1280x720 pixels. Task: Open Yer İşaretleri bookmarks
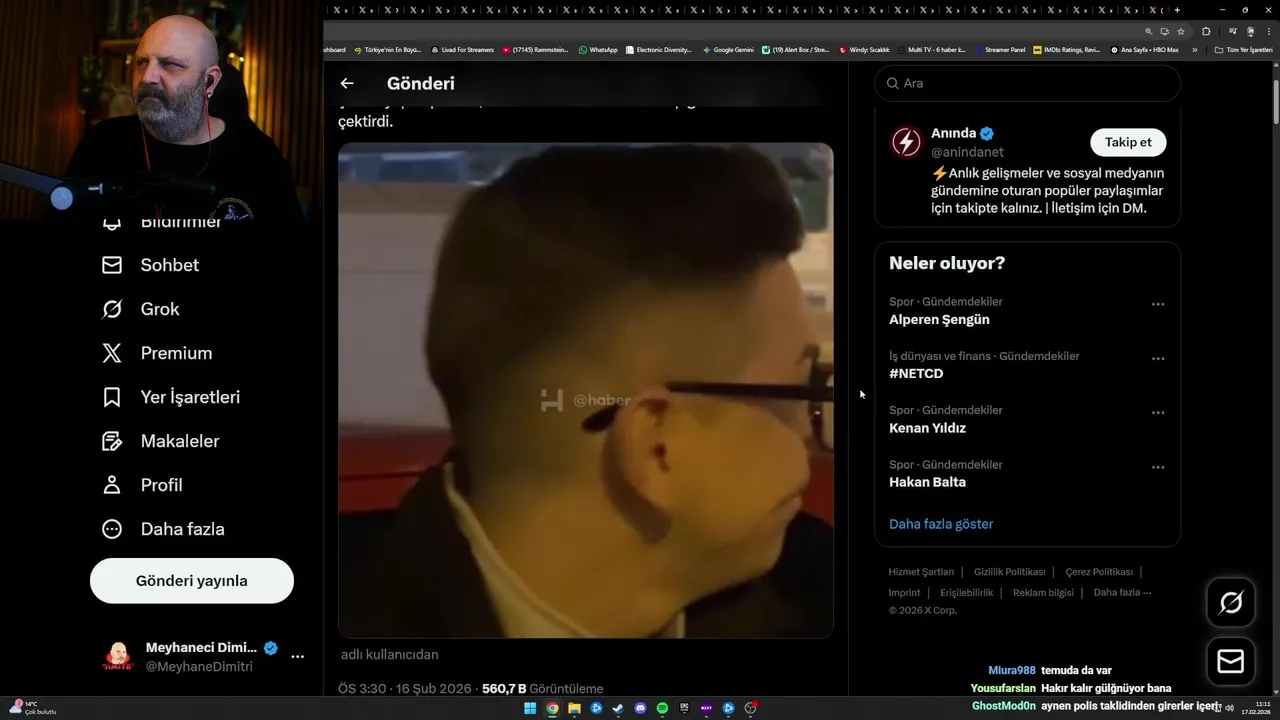coord(171,397)
